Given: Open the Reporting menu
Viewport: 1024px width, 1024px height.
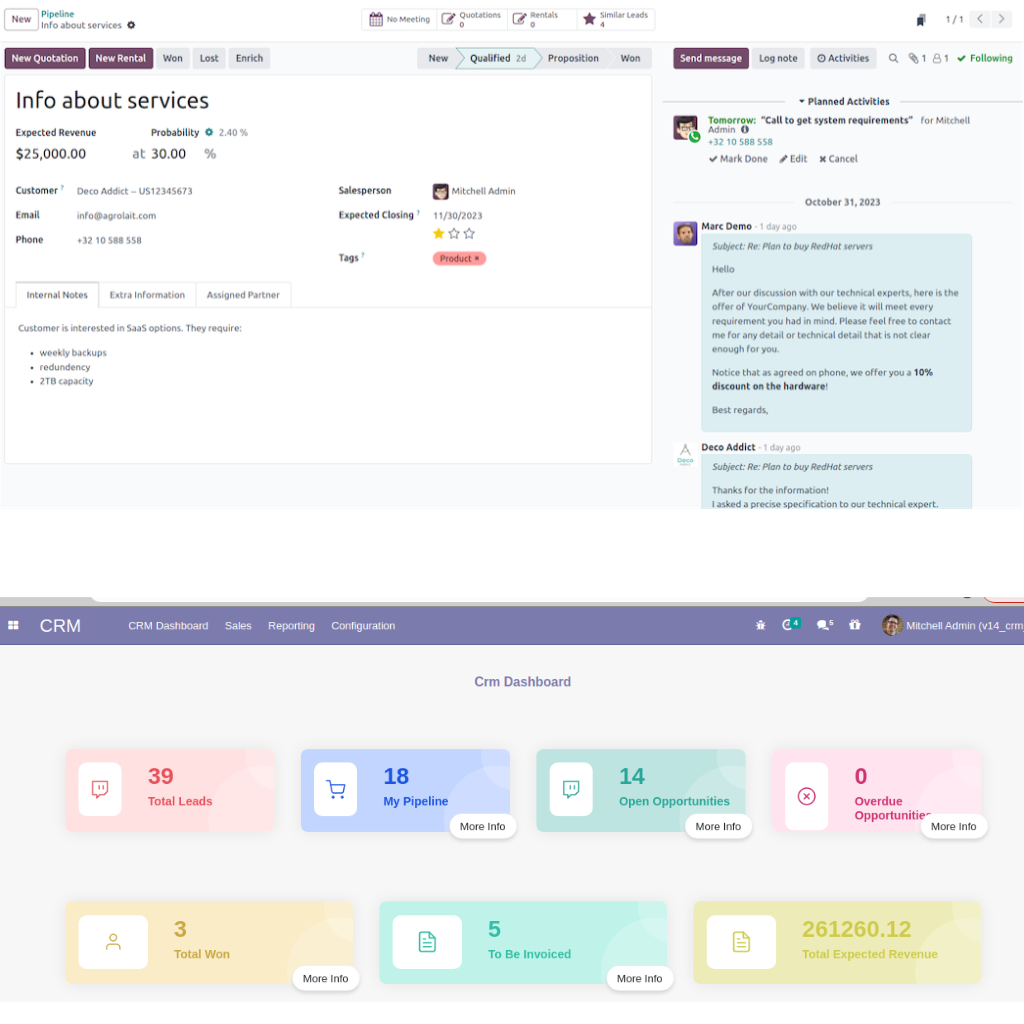Looking at the screenshot, I should tap(291, 626).
